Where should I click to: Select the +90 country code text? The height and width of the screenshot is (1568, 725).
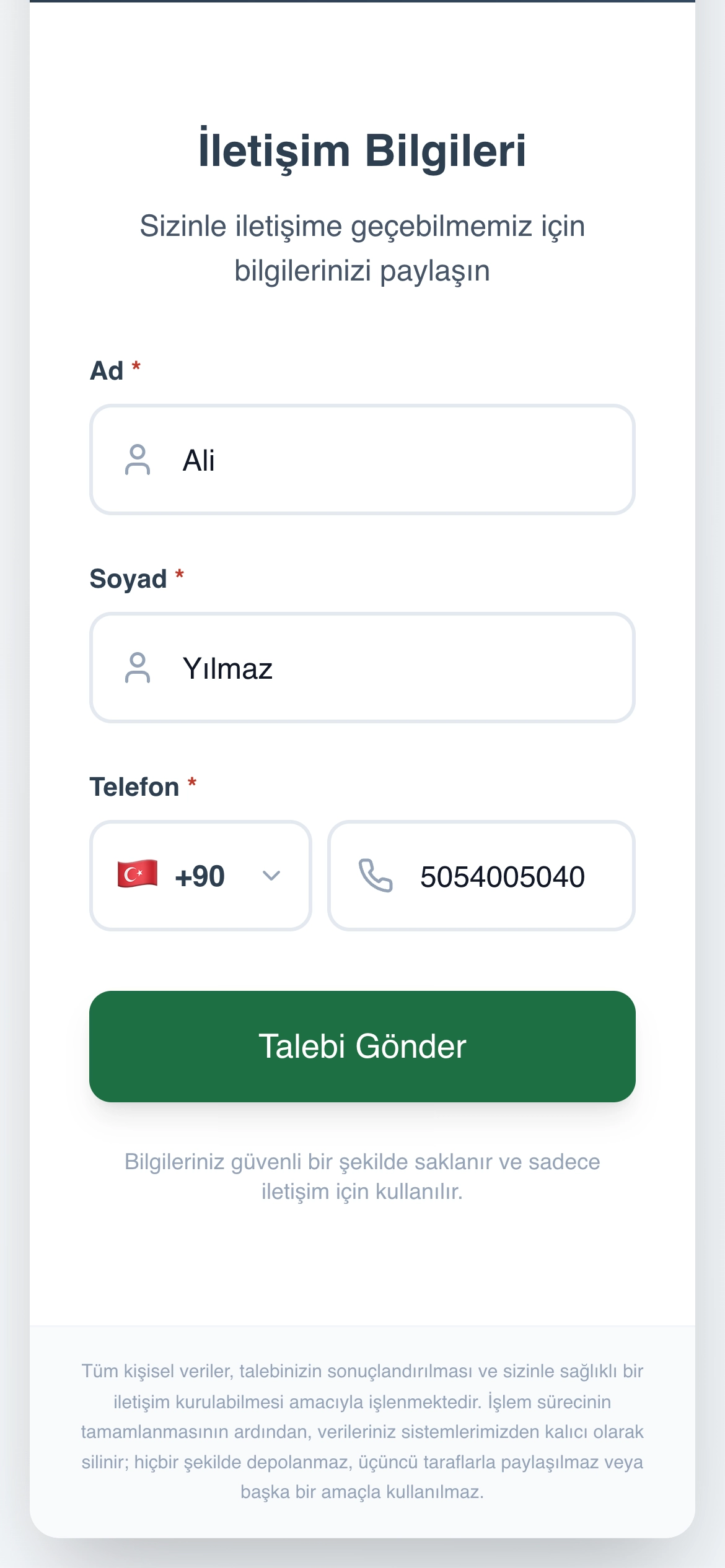(200, 876)
